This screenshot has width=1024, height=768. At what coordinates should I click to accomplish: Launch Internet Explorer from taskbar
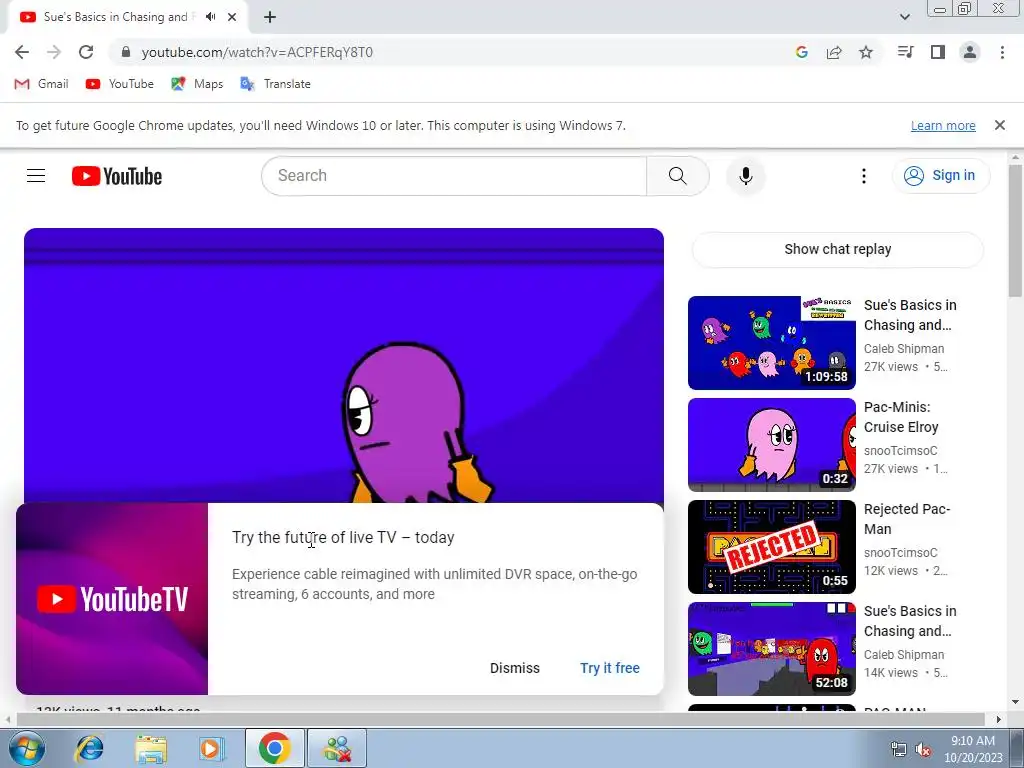(x=89, y=748)
